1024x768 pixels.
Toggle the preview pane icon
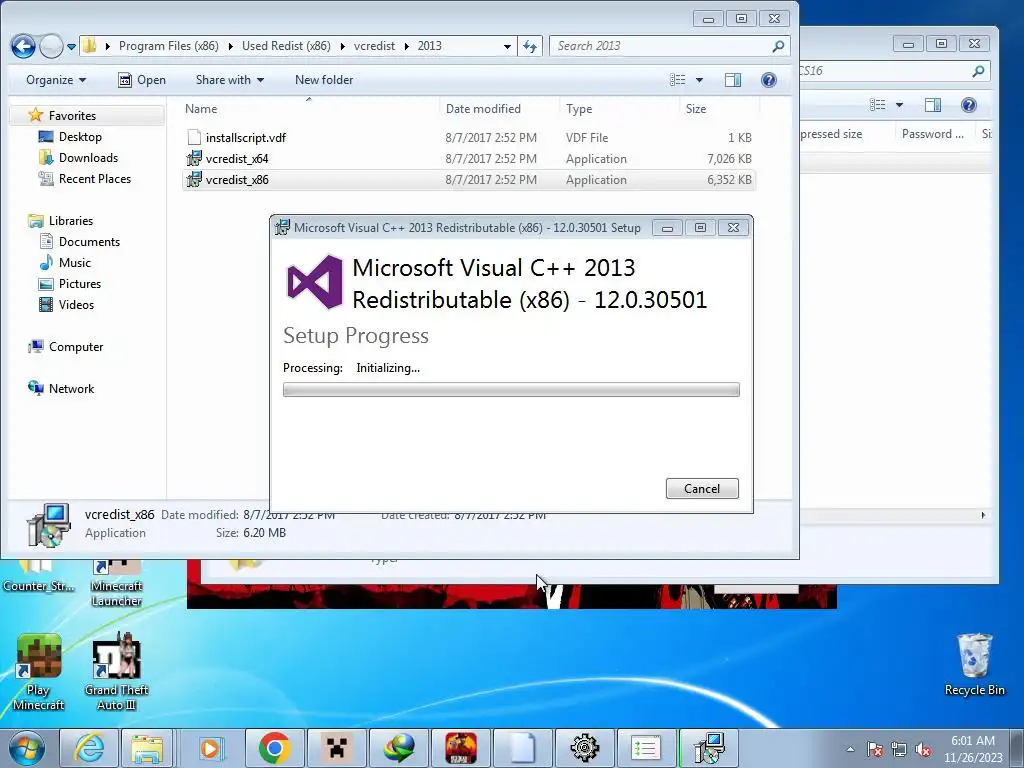pyautogui.click(x=733, y=80)
